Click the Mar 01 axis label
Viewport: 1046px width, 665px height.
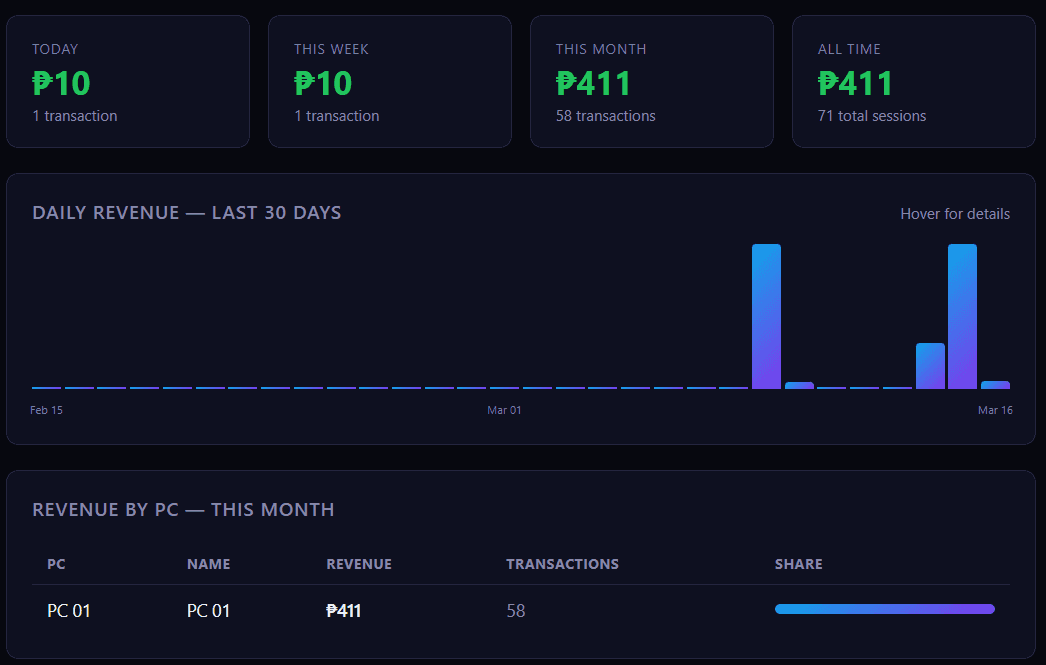point(504,409)
